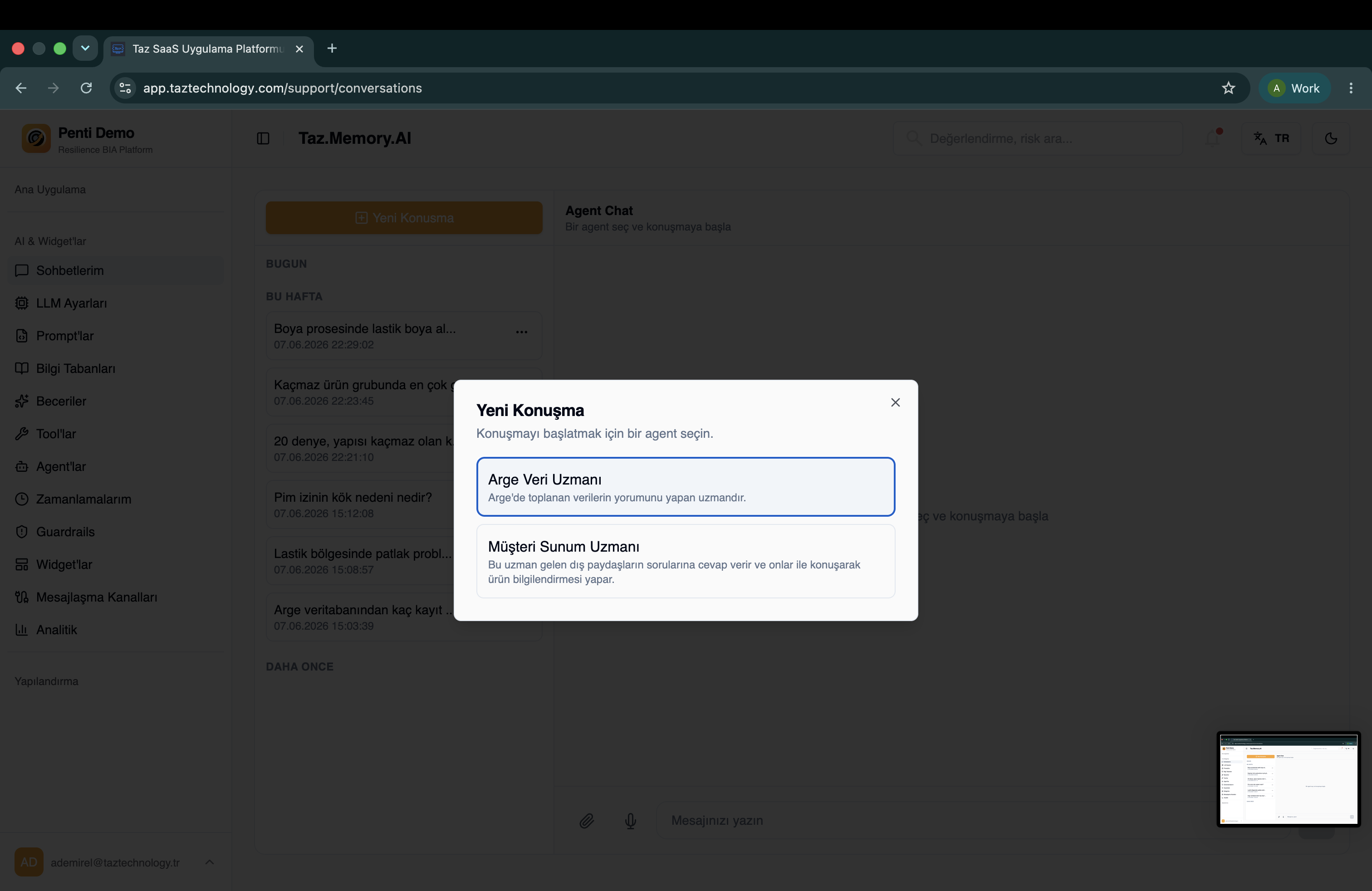Expand the Ana Uygulama section
Viewport: 1372px width, 891px height.
(50, 190)
